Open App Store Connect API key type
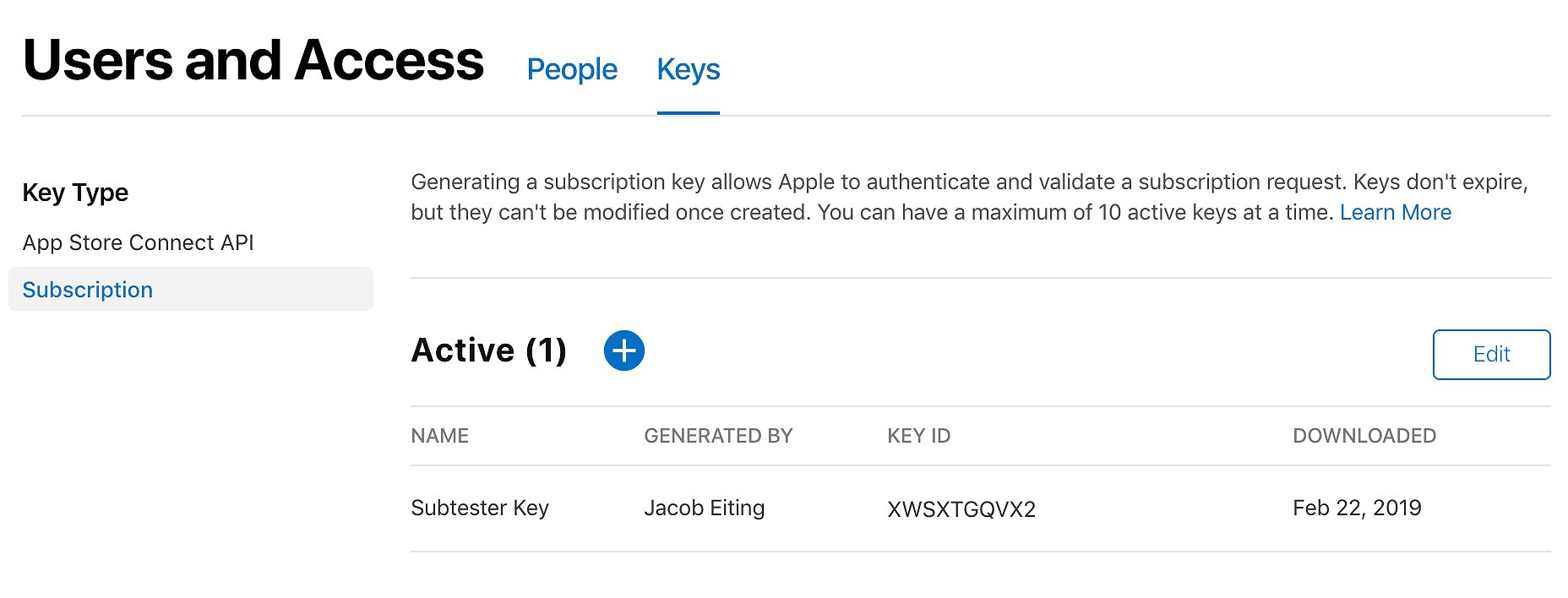Screen dimensions: 1568x598 coord(139,242)
